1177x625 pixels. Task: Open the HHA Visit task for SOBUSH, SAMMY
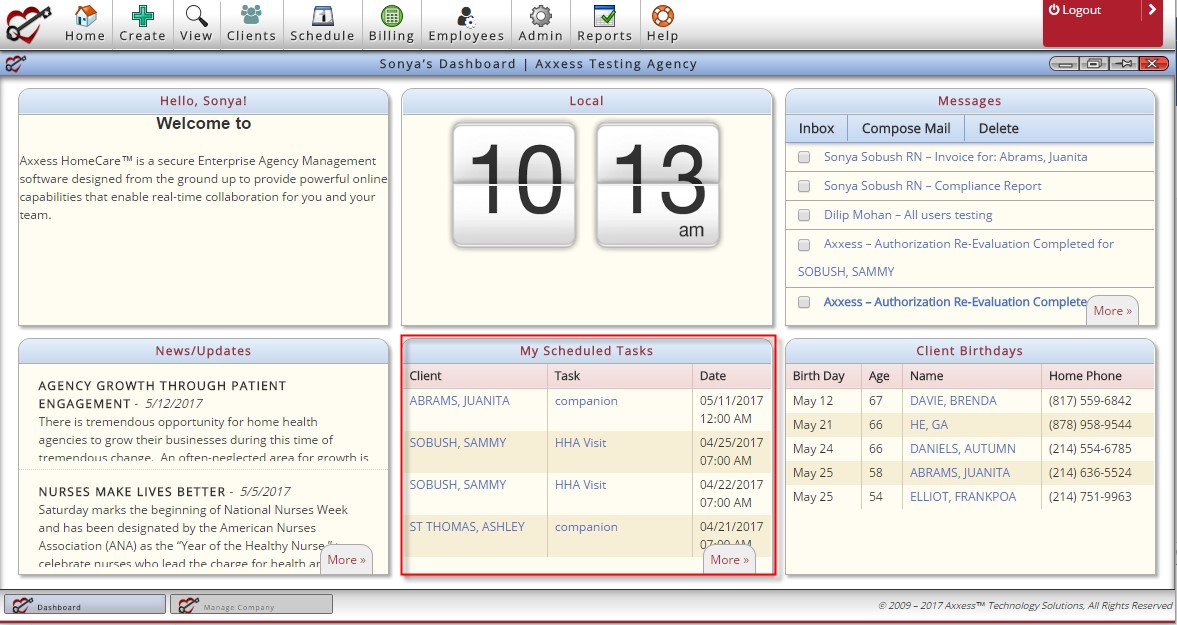[x=580, y=442]
